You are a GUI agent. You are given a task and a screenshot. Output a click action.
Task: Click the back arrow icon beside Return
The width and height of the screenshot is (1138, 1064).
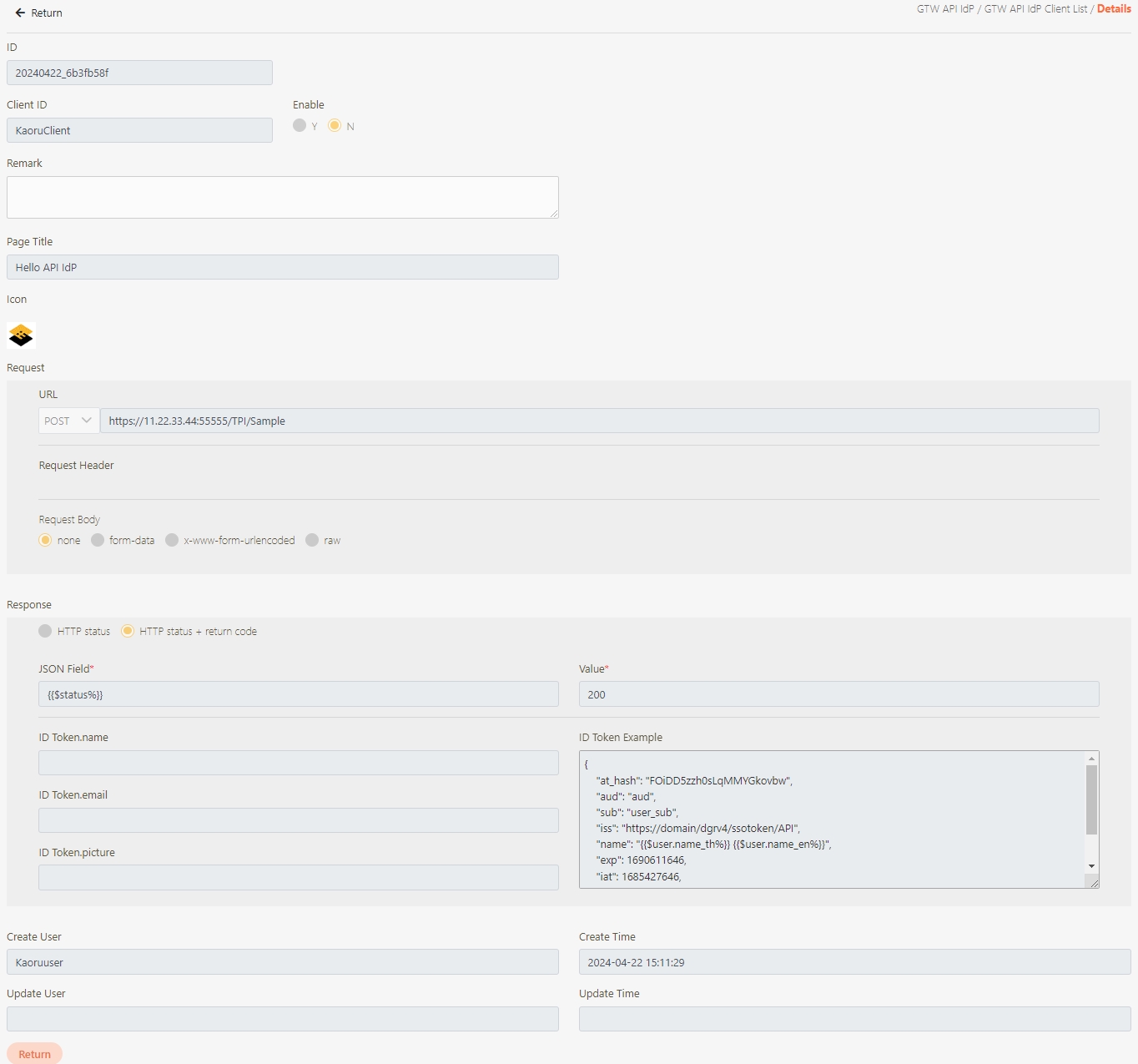pos(20,13)
